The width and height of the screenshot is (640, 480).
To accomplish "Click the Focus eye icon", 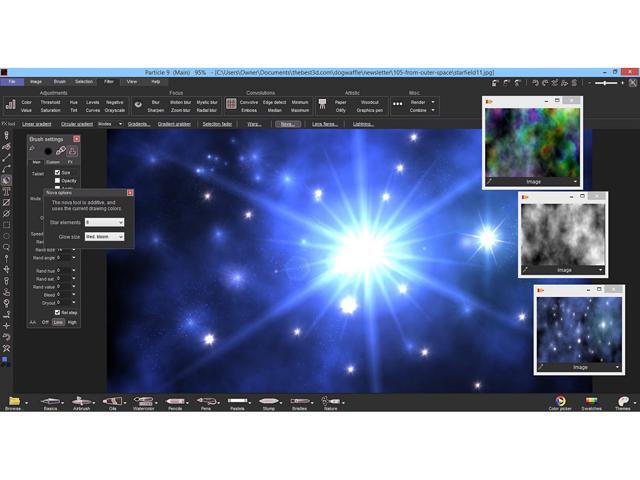I will point(139,103).
